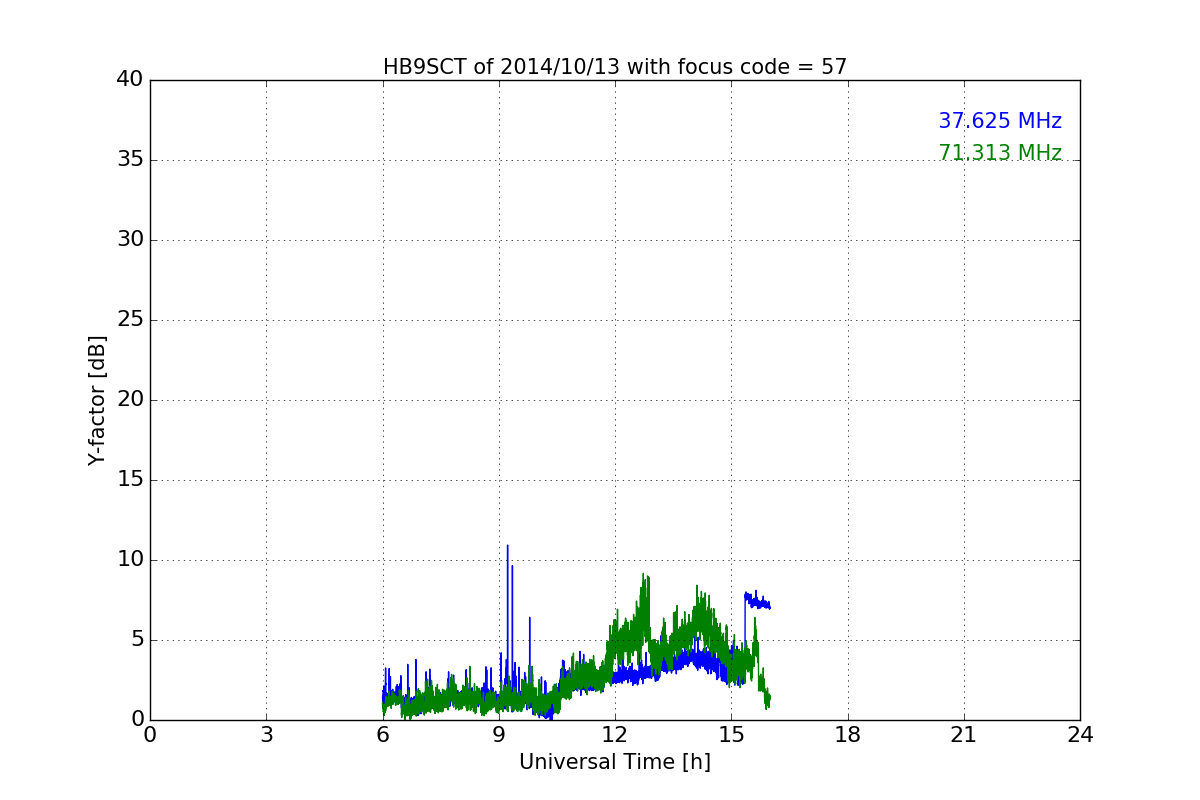Click the 'Universal Time [h]' axis label

615,762
